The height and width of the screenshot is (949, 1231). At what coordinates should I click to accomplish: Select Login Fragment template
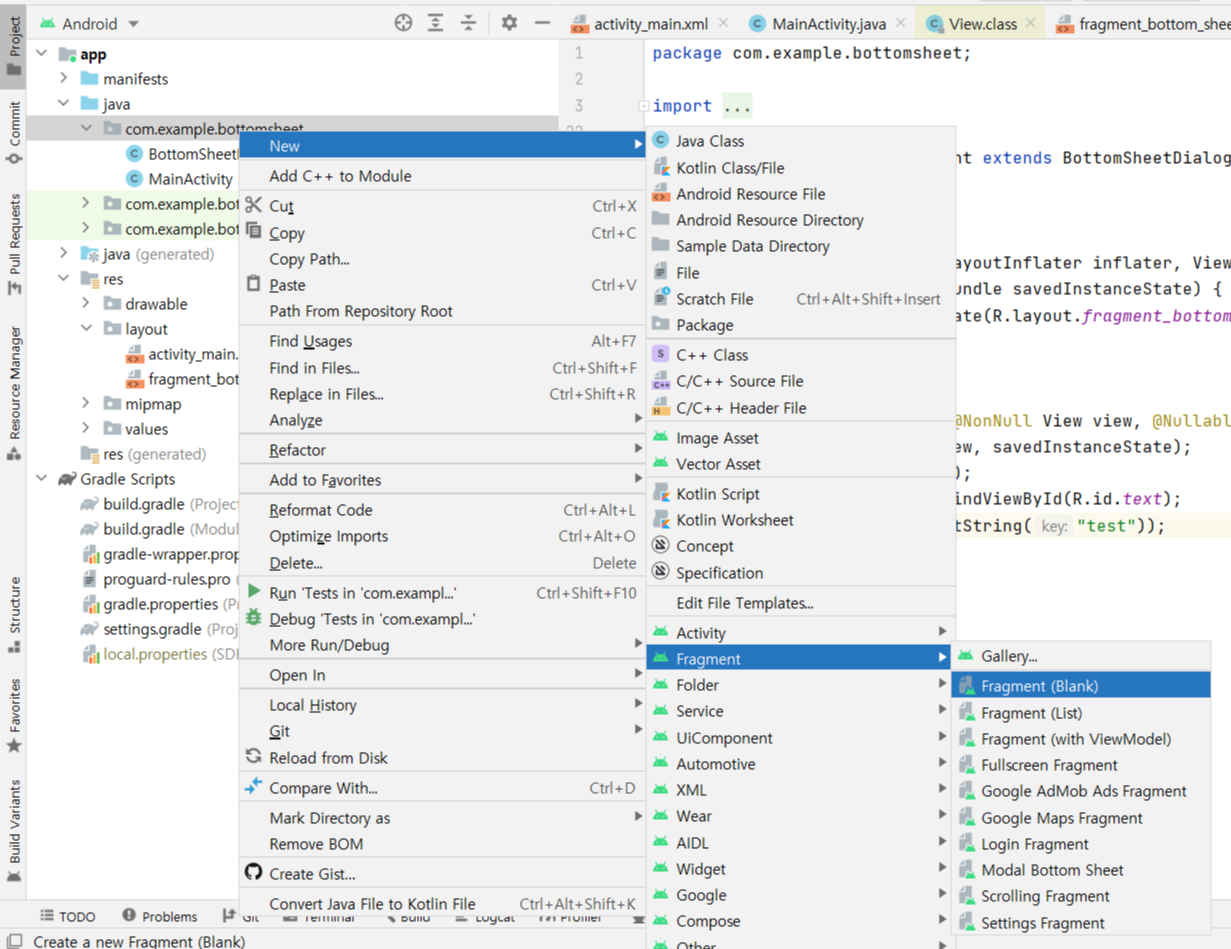1081,844
